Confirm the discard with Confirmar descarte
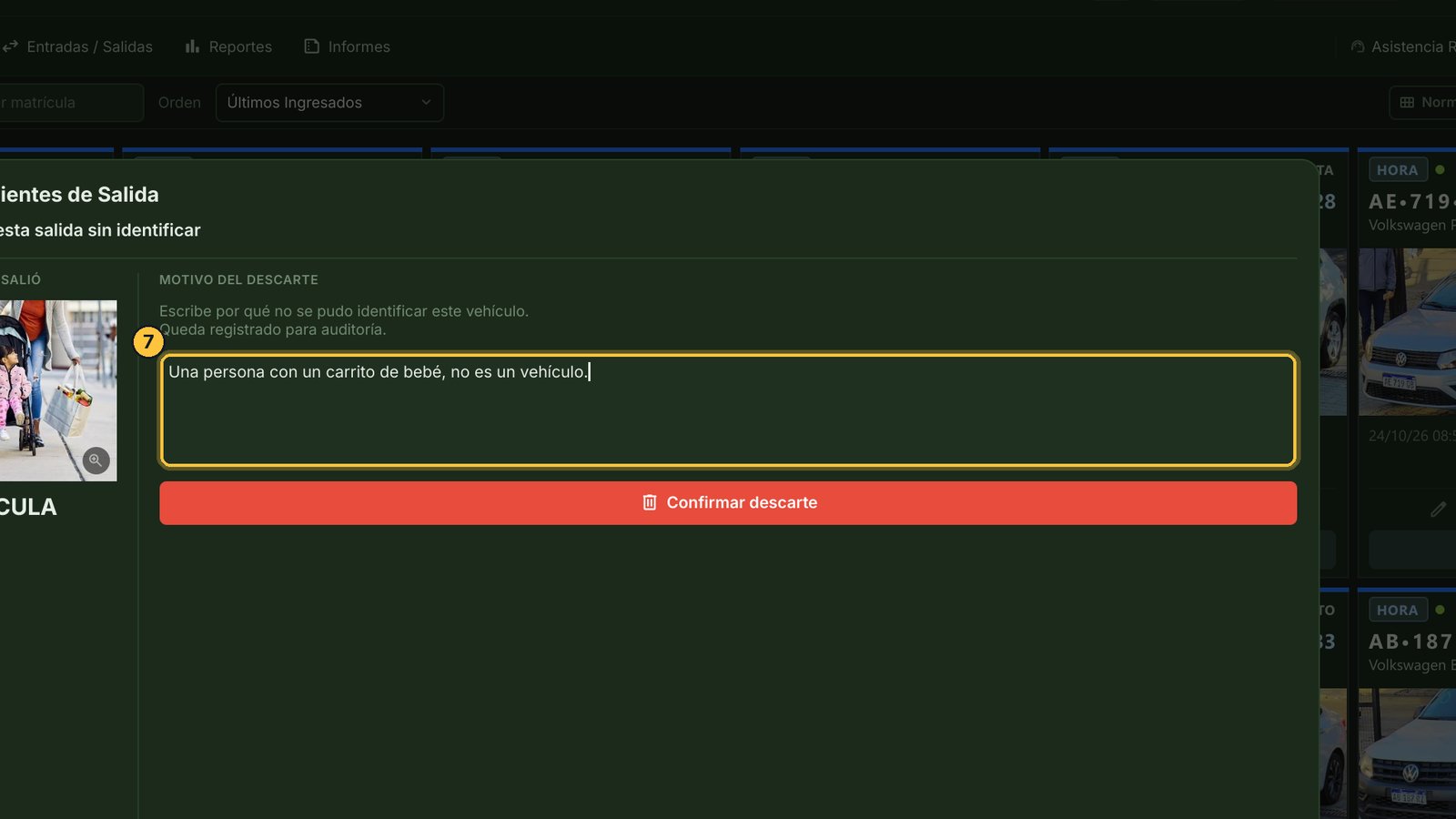The height and width of the screenshot is (819, 1456). point(728,502)
